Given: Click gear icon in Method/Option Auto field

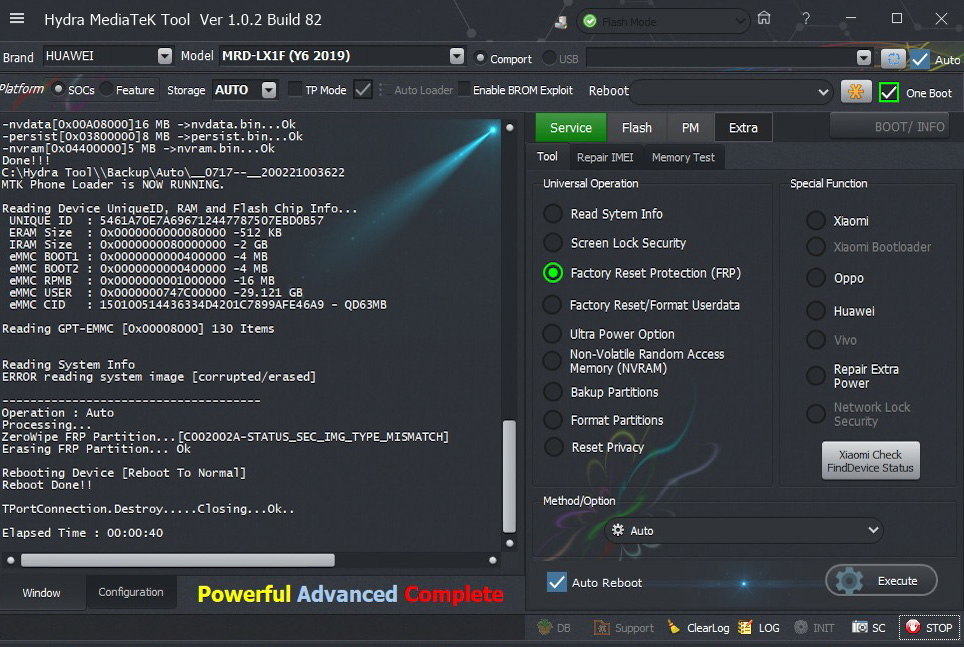Looking at the screenshot, I should pyautogui.click(x=618, y=530).
